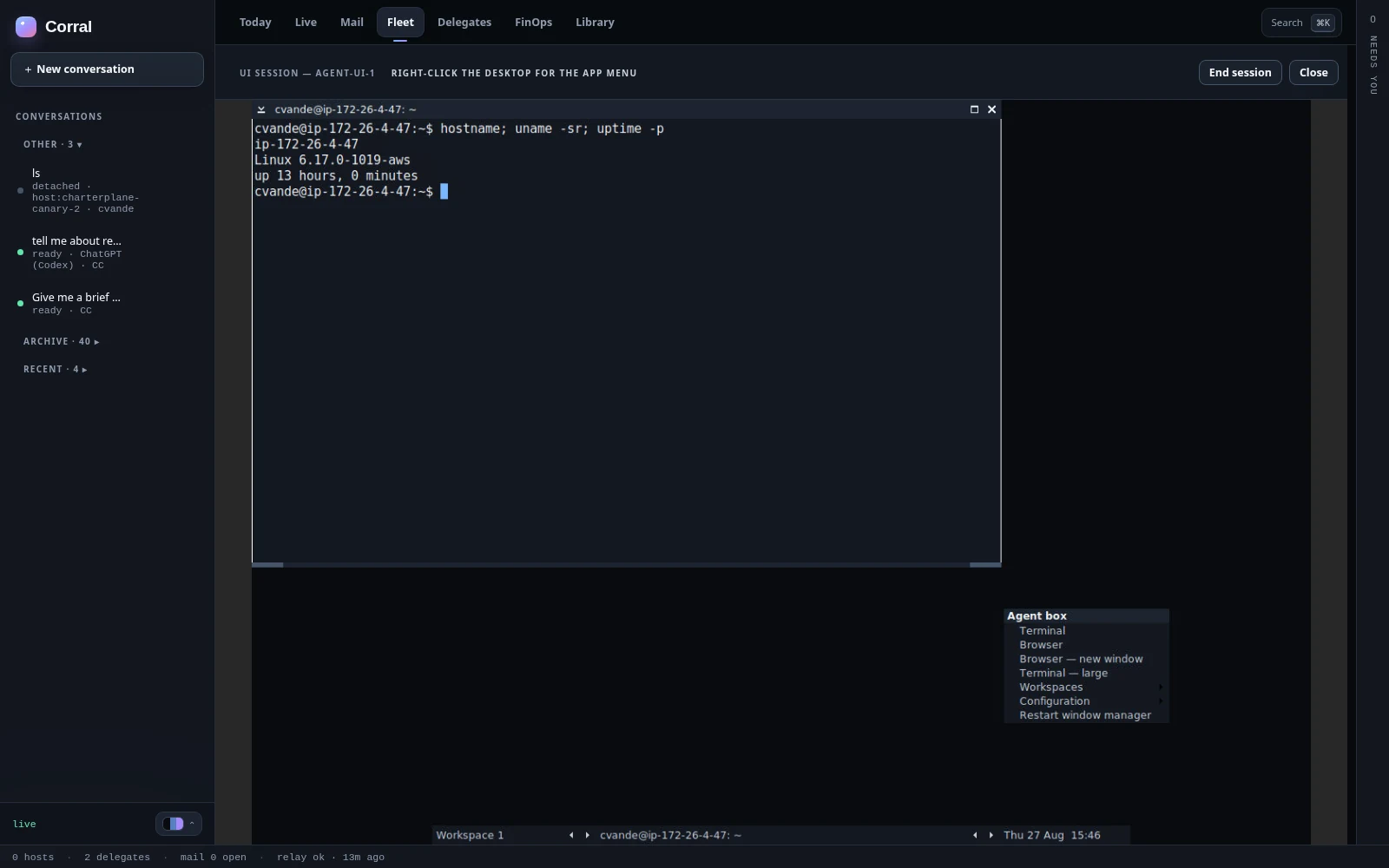Image resolution: width=1389 pixels, height=868 pixels.
Task: Launch Terminal from Agent box menu
Action: tap(1086, 631)
